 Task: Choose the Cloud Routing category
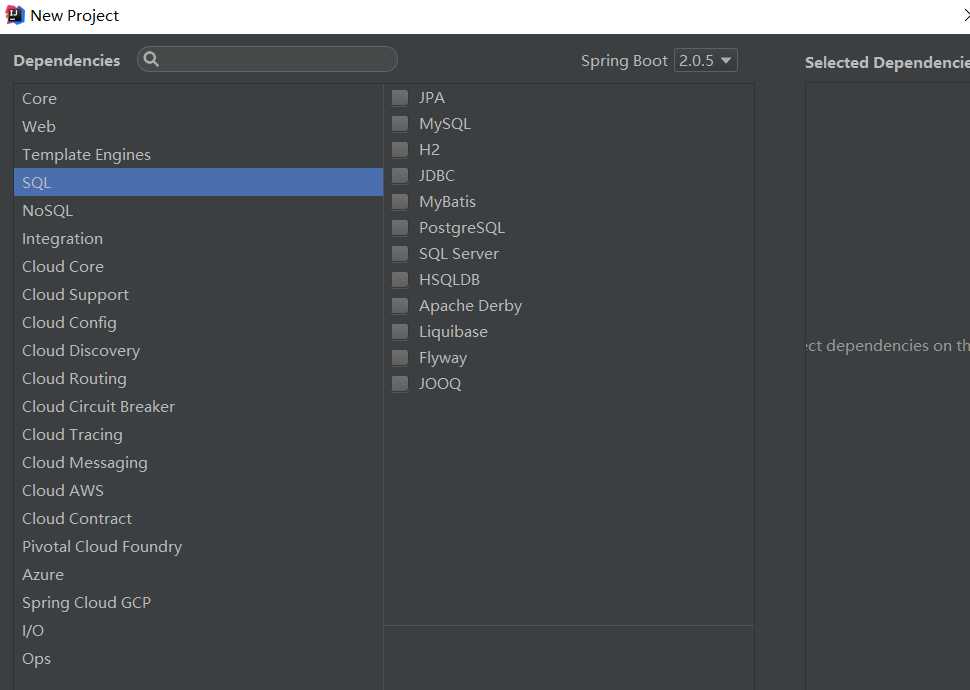tap(199, 379)
